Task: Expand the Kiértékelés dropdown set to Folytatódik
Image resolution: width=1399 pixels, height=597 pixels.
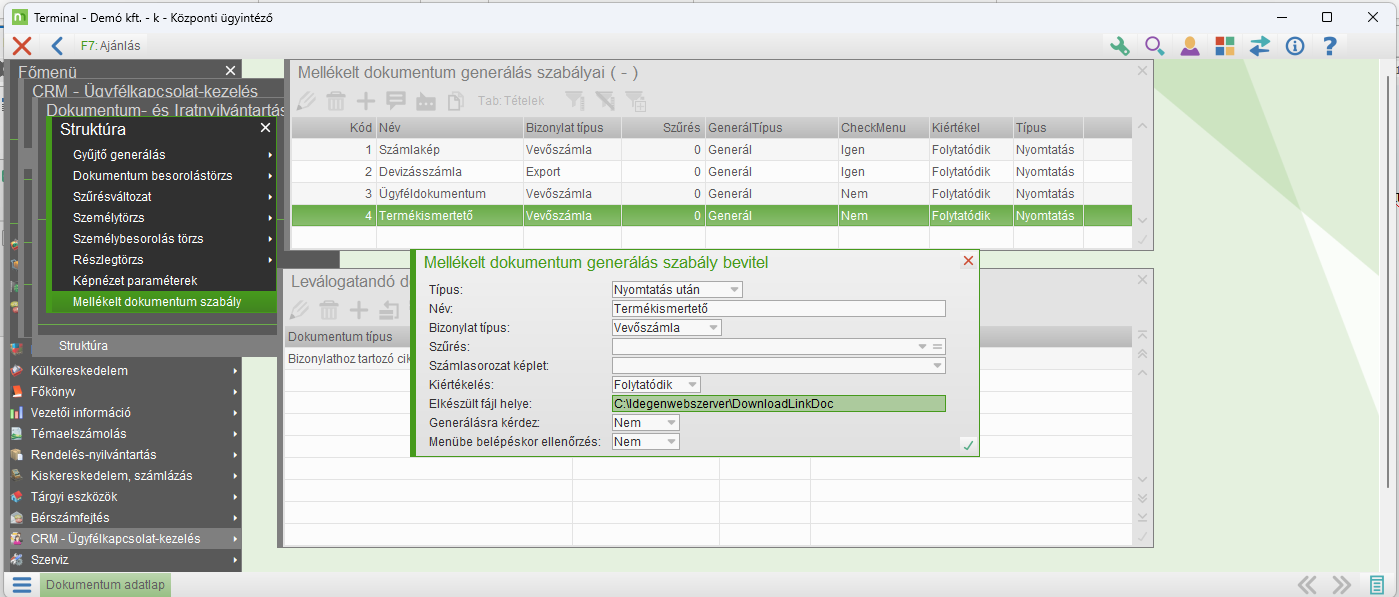Action: (693, 385)
